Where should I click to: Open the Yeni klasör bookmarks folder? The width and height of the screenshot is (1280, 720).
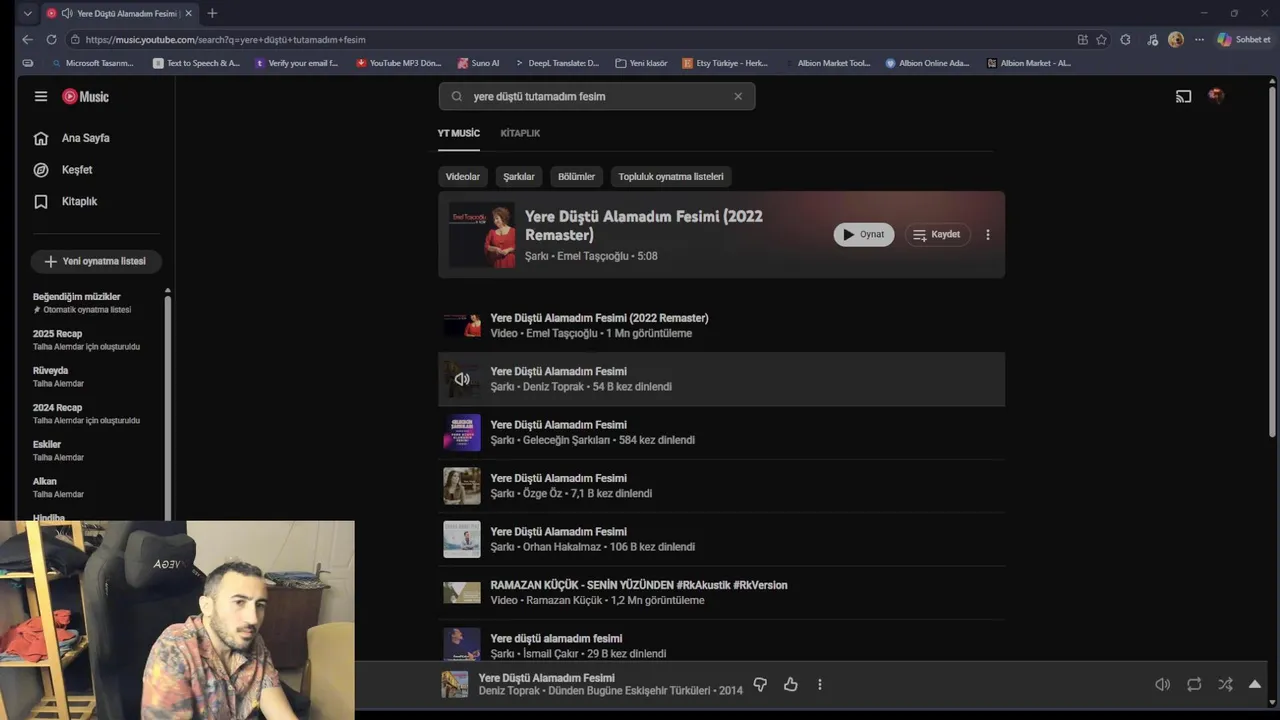click(641, 63)
